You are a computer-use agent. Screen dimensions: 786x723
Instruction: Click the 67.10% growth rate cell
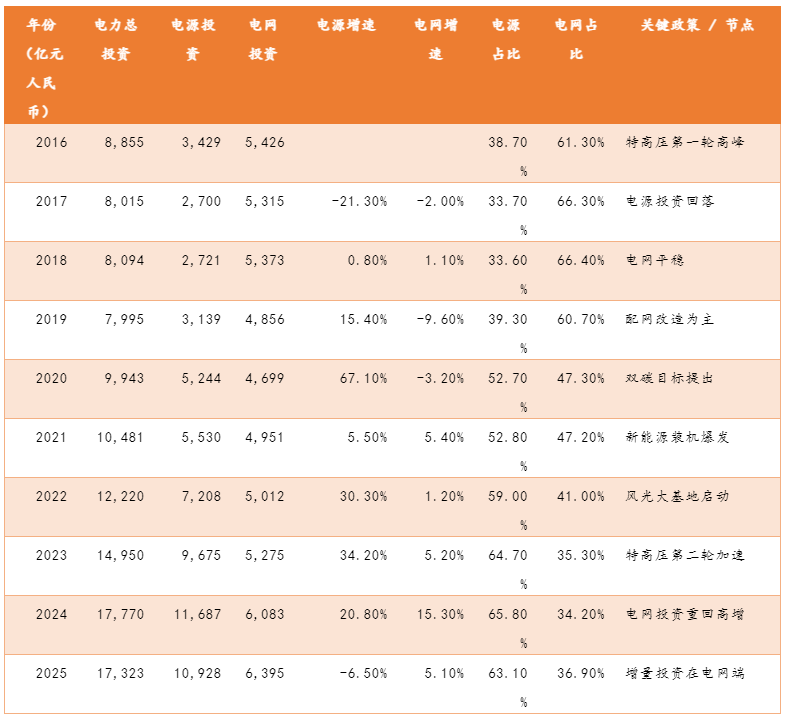[x=358, y=379]
